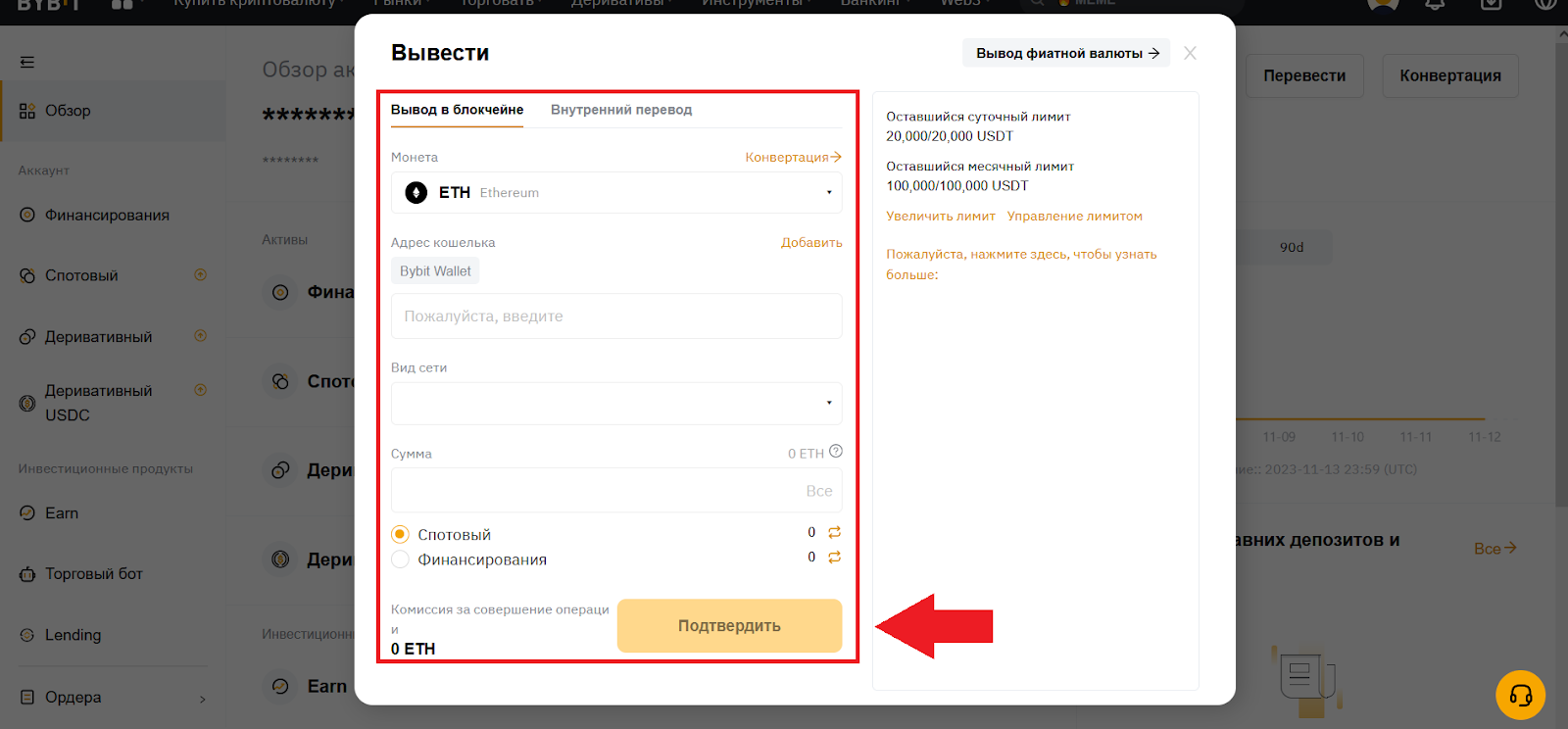Click the Конвертация link above coin field
This screenshot has width=1568, height=729.
pos(793,157)
